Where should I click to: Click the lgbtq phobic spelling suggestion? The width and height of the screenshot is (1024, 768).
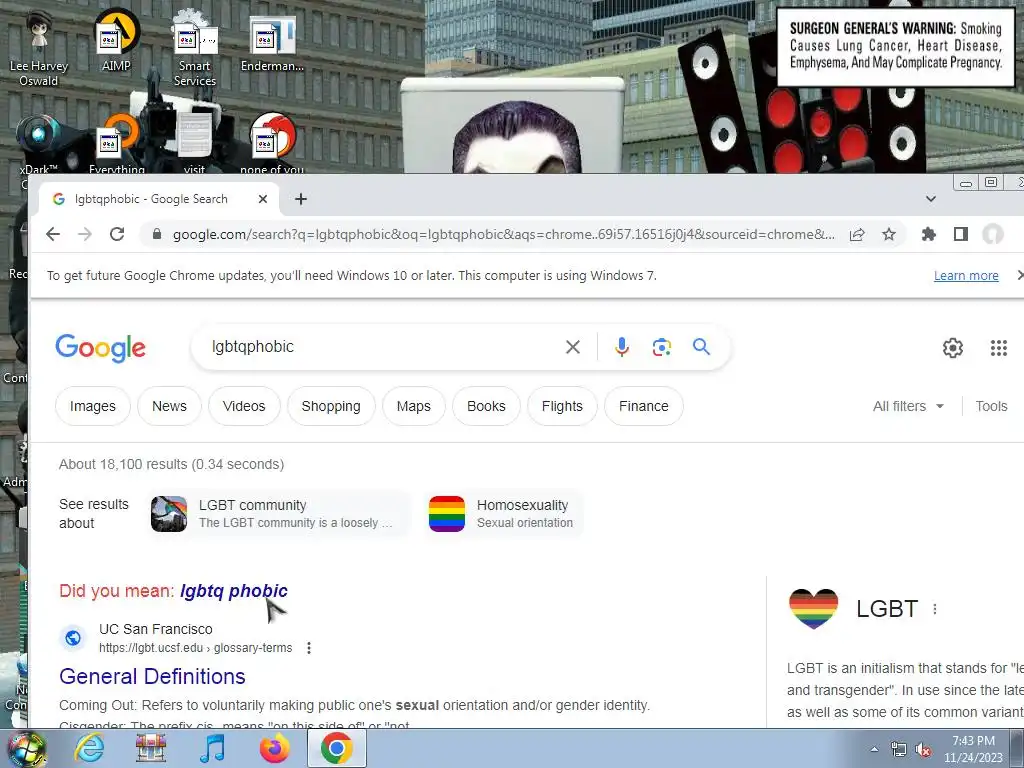click(x=234, y=591)
